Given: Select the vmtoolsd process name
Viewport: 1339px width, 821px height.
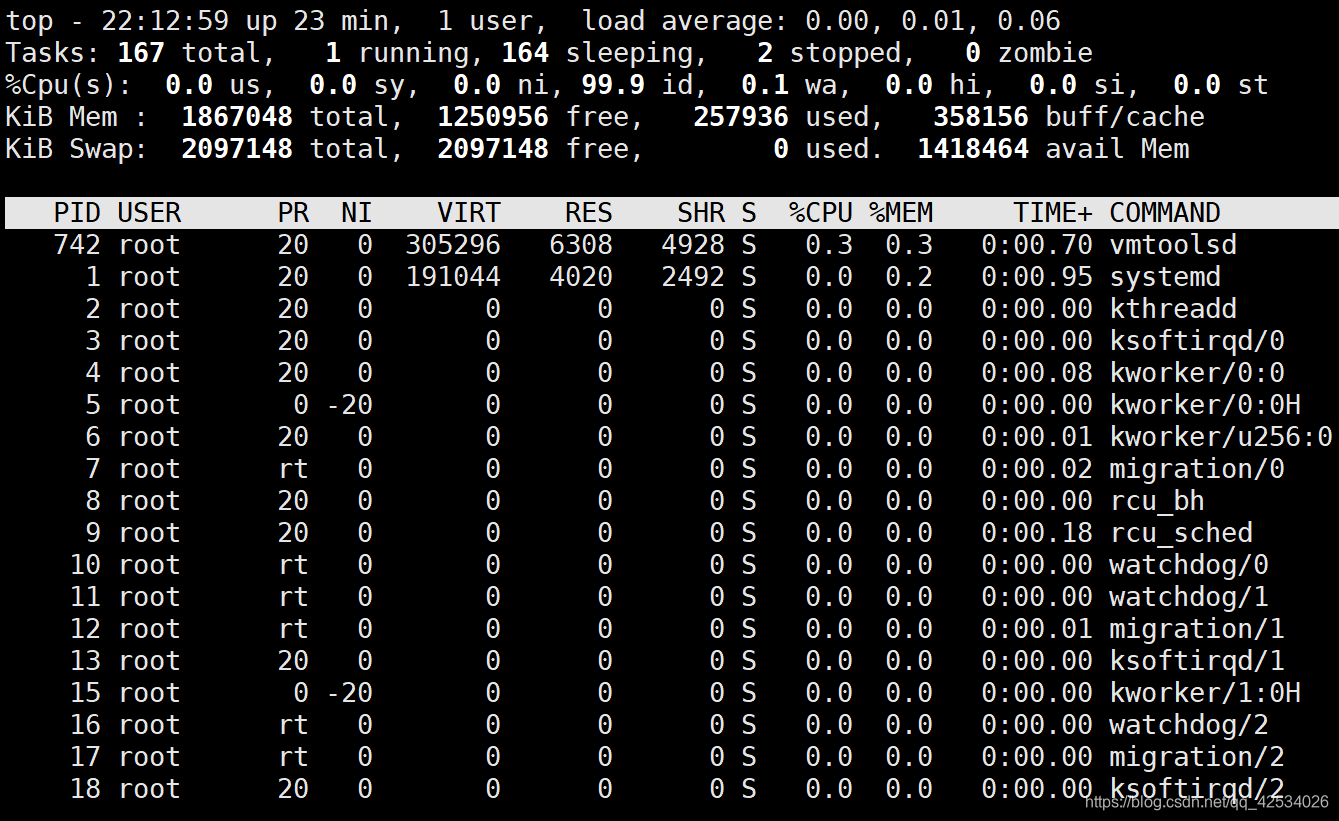Looking at the screenshot, I should pyautogui.click(x=1173, y=245).
